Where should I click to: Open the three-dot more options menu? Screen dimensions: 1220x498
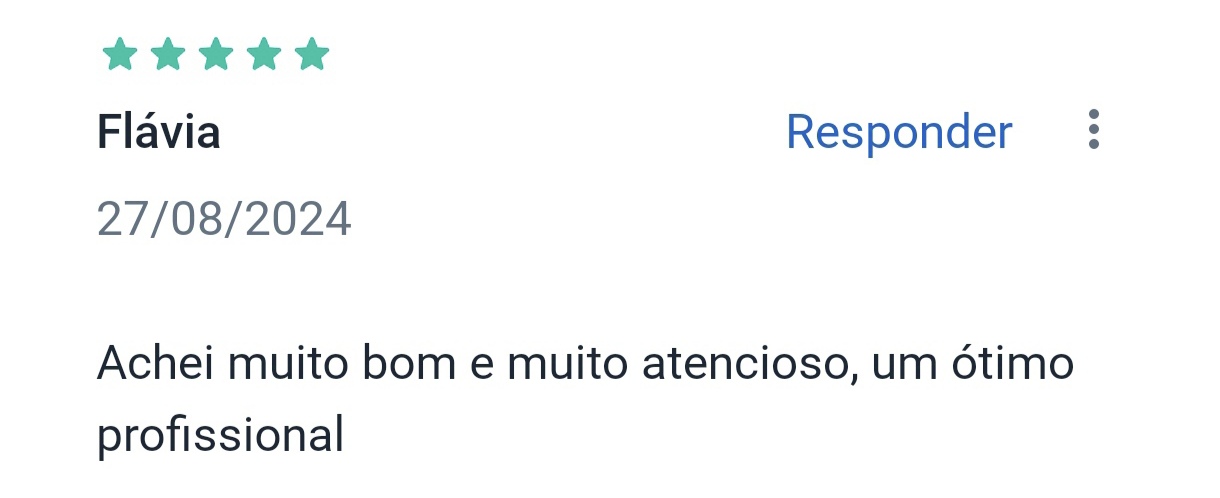tap(1094, 130)
